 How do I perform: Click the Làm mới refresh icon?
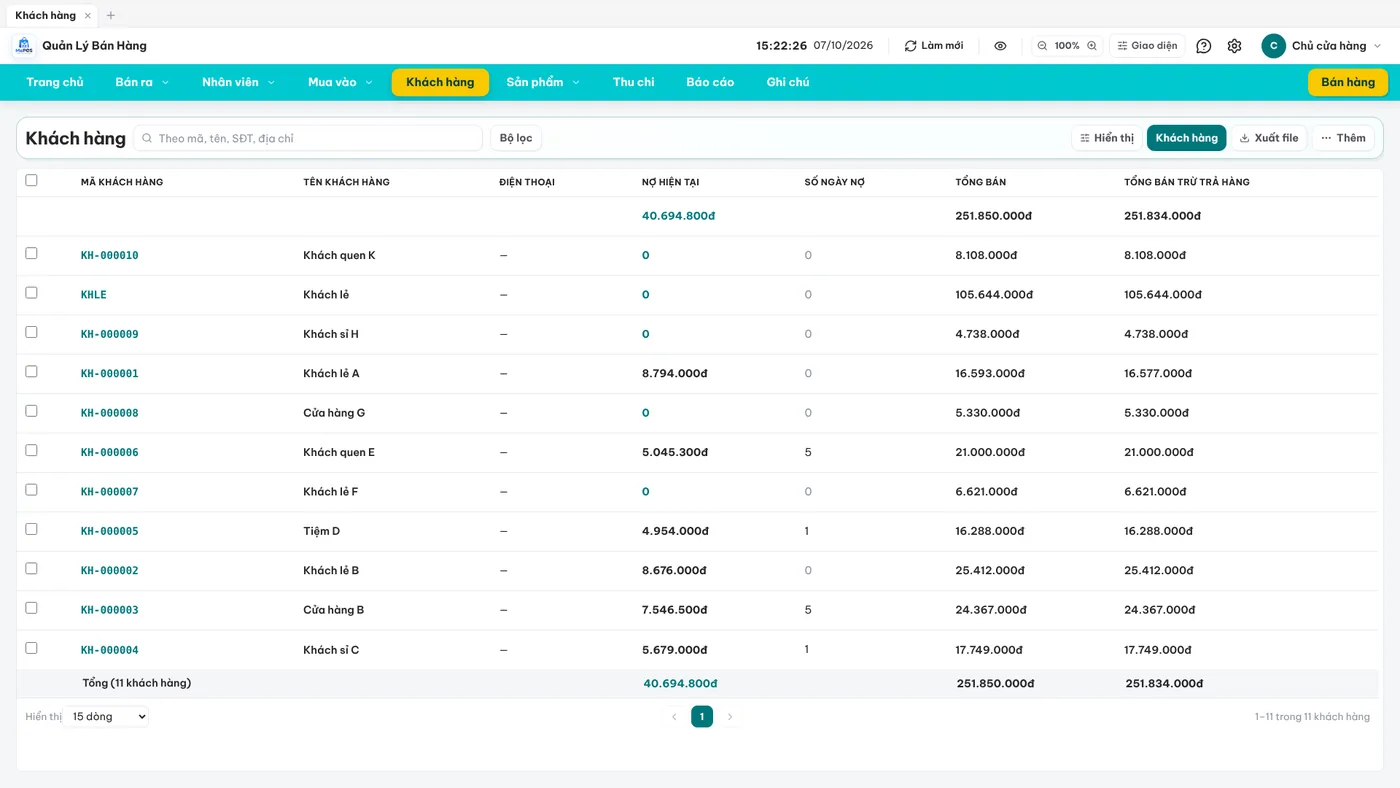click(910, 46)
